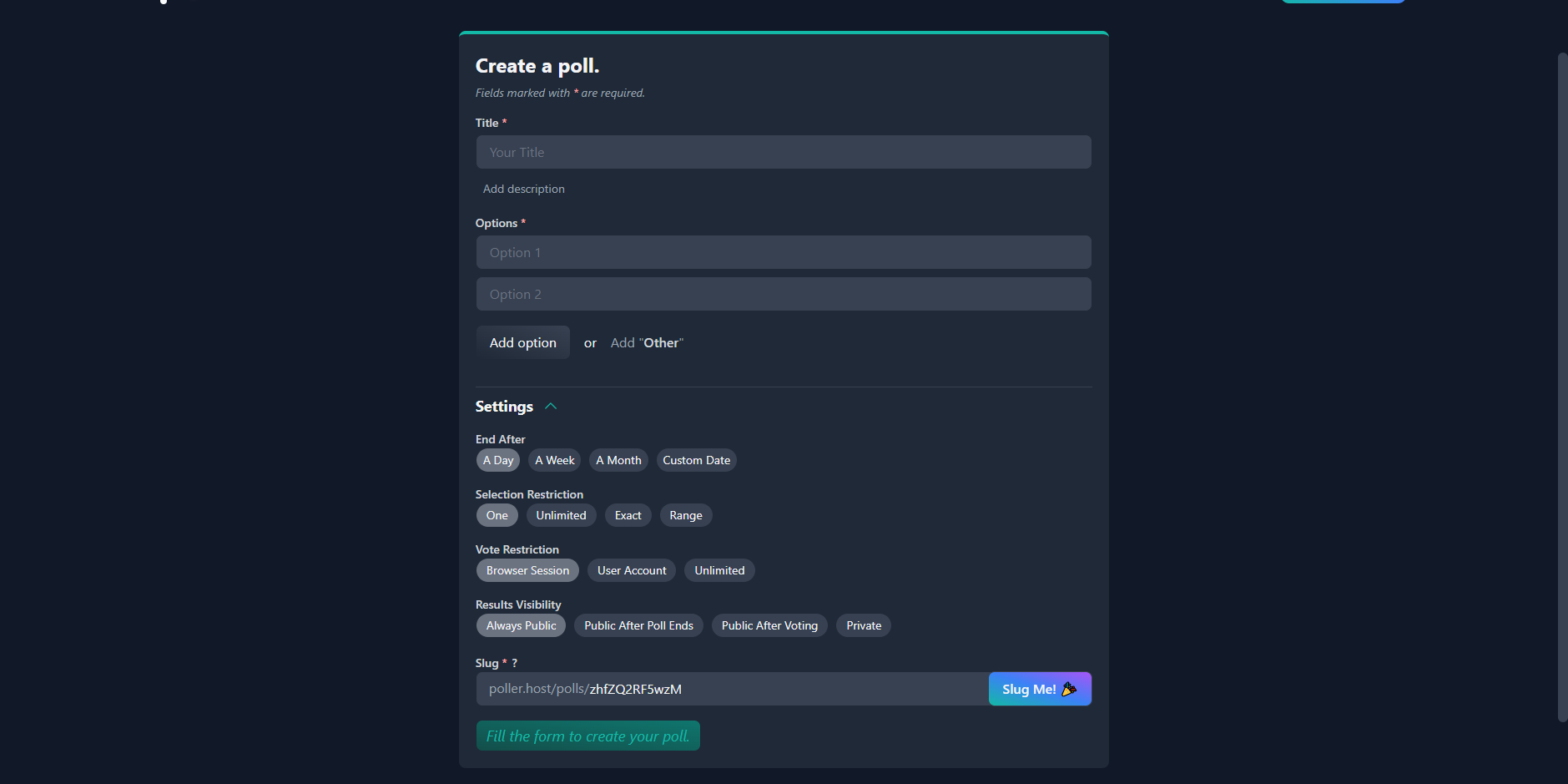Select Public After Voting visibility
Image resolution: width=1568 pixels, height=784 pixels.
tap(769, 625)
